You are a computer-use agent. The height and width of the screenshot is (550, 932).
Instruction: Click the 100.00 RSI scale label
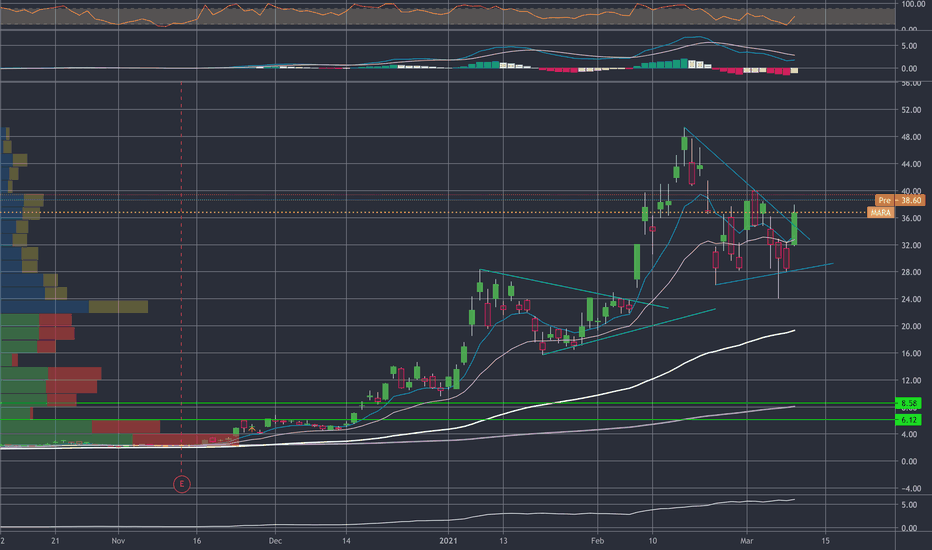click(x=912, y=4)
